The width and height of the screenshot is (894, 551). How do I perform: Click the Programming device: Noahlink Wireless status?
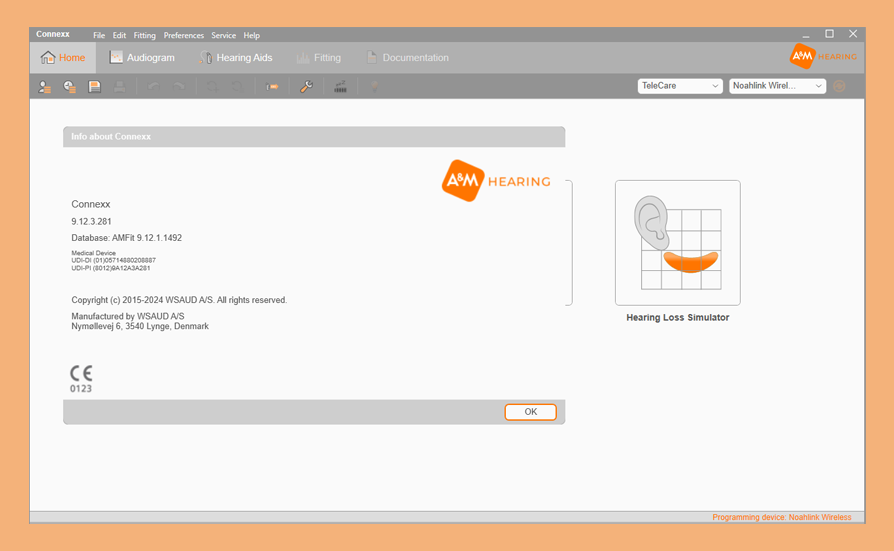781,517
